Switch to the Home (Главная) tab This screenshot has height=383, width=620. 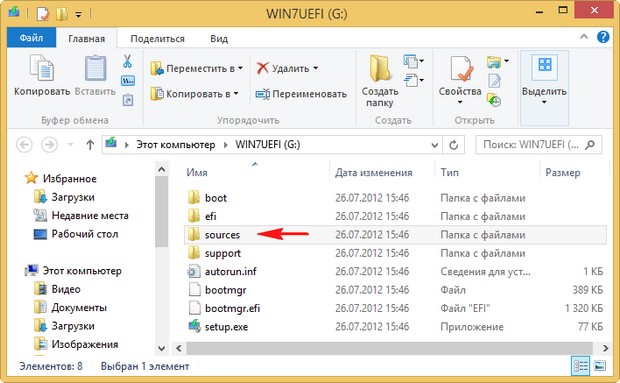87,39
